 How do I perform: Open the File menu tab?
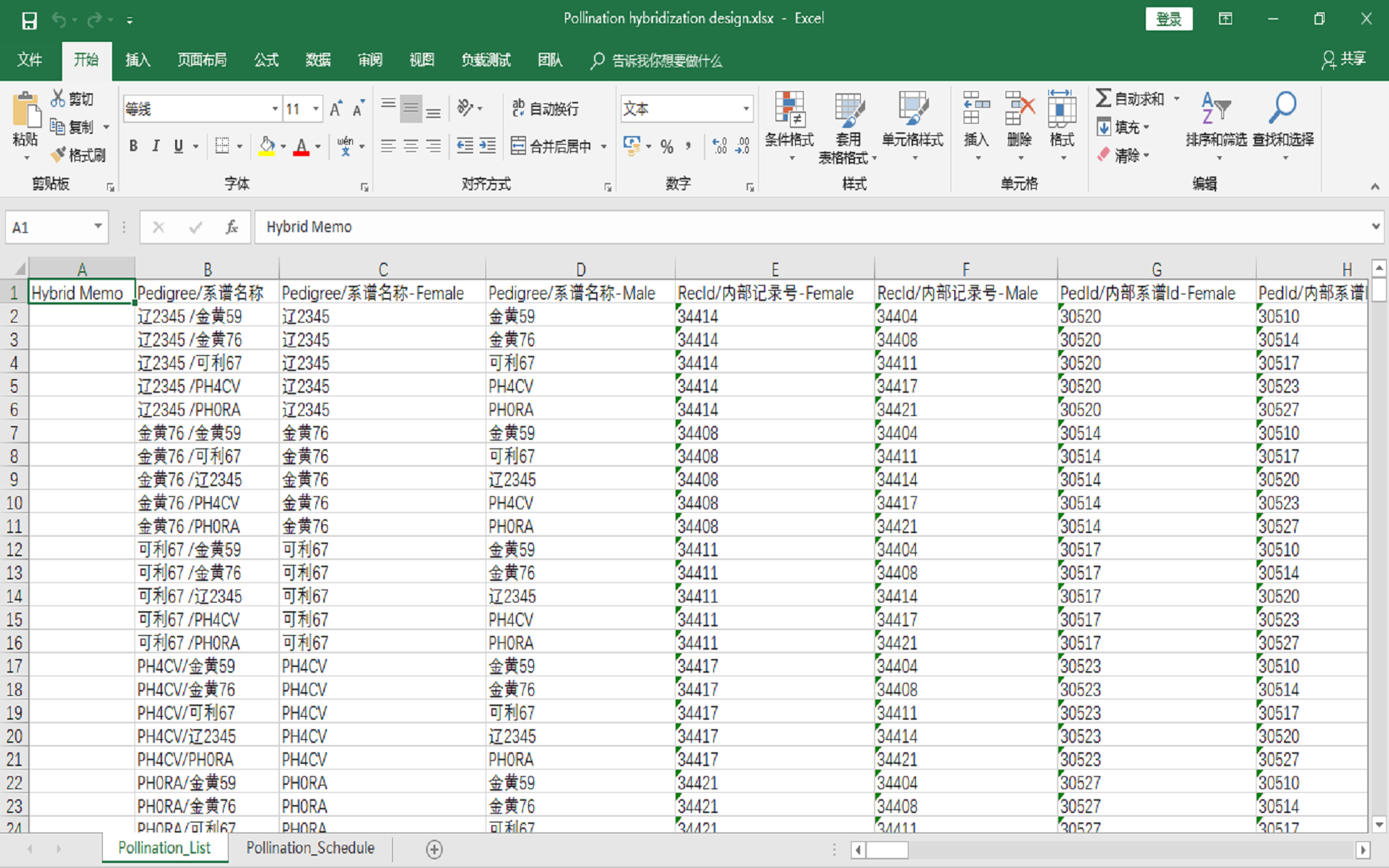tap(30, 60)
